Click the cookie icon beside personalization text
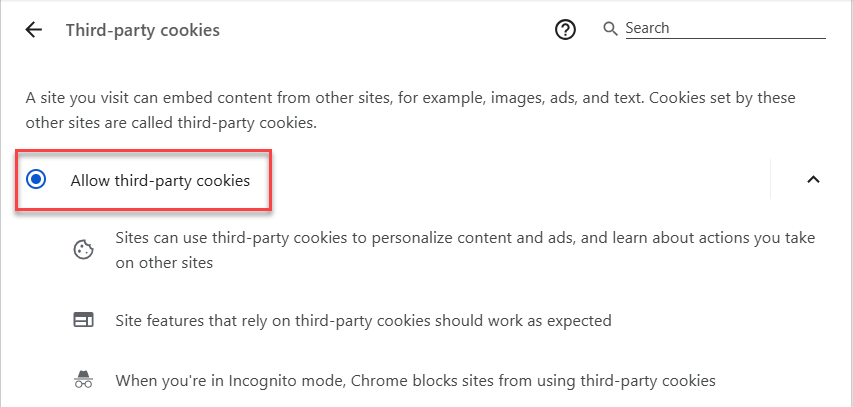 [83, 250]
